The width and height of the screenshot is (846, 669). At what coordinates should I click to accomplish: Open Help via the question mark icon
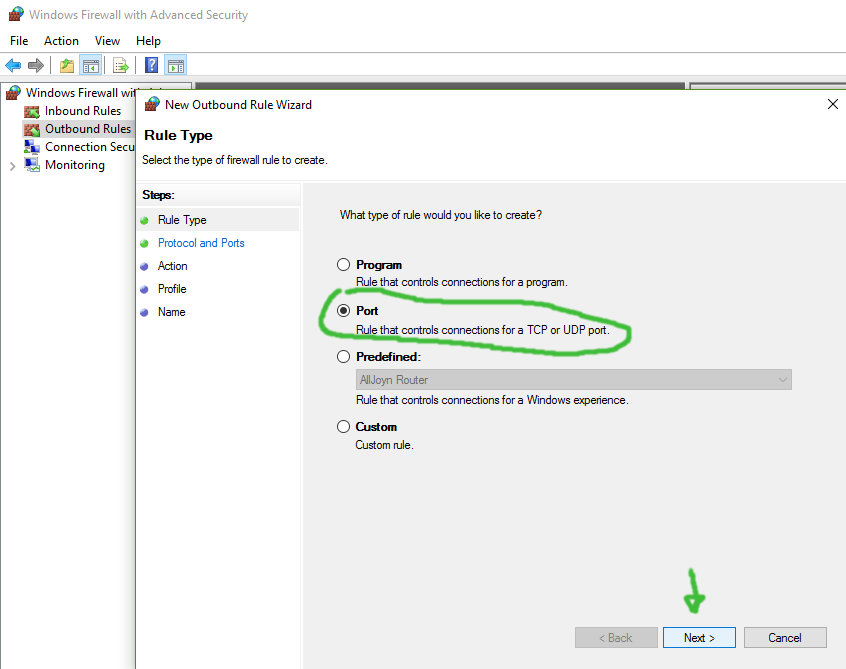(x=152, y=65)
